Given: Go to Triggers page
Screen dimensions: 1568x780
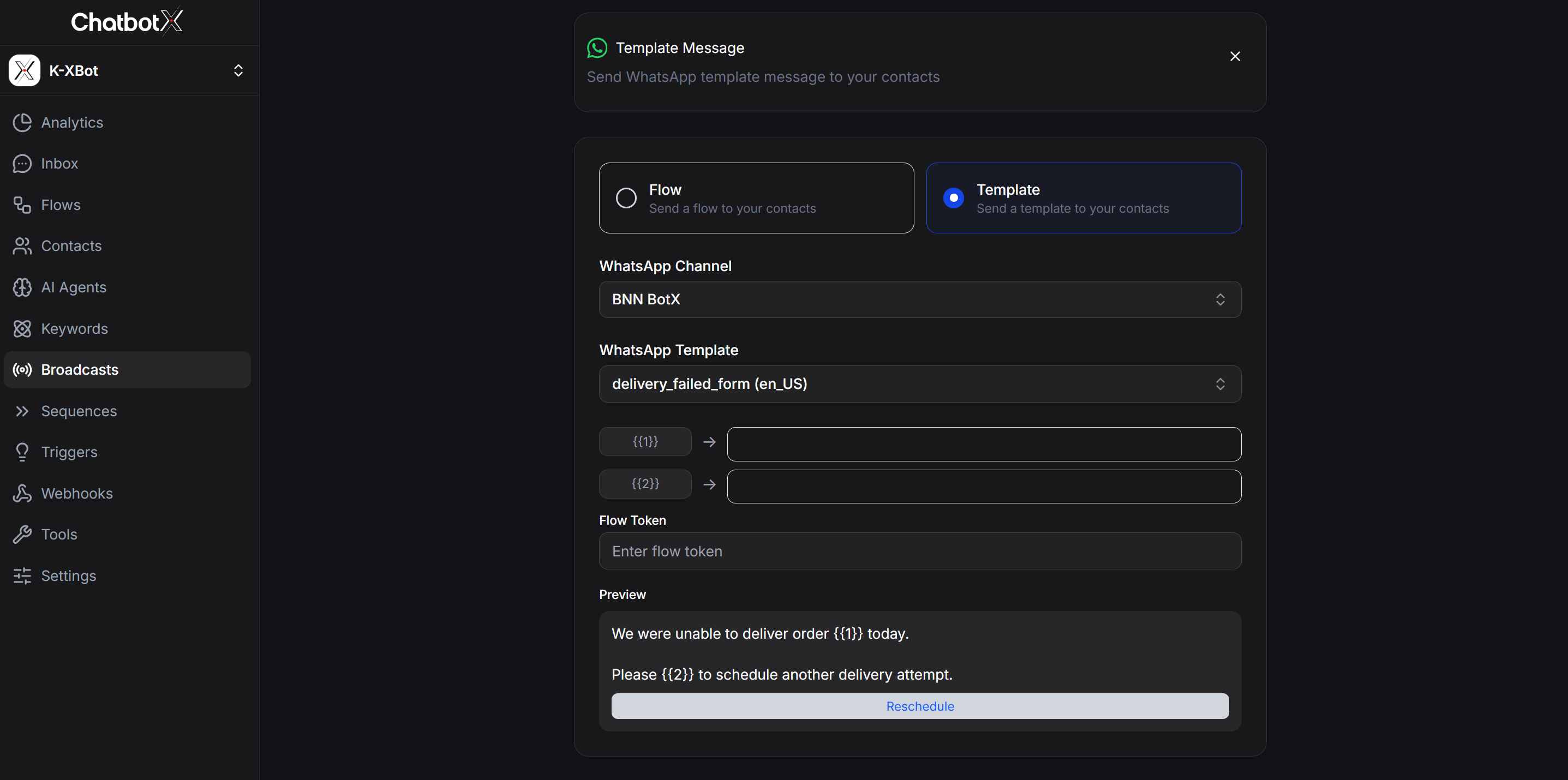Looking at the screenshot, I should click(x=127, y=452).
